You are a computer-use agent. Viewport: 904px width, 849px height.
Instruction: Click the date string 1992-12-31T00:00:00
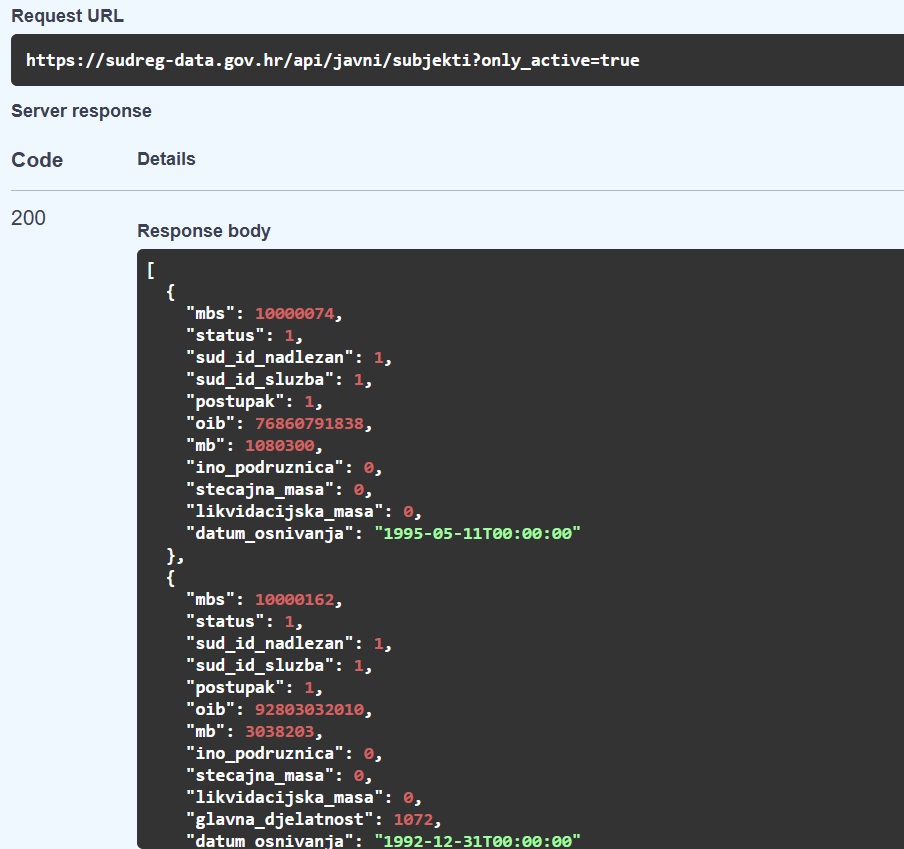coord(477,841)
